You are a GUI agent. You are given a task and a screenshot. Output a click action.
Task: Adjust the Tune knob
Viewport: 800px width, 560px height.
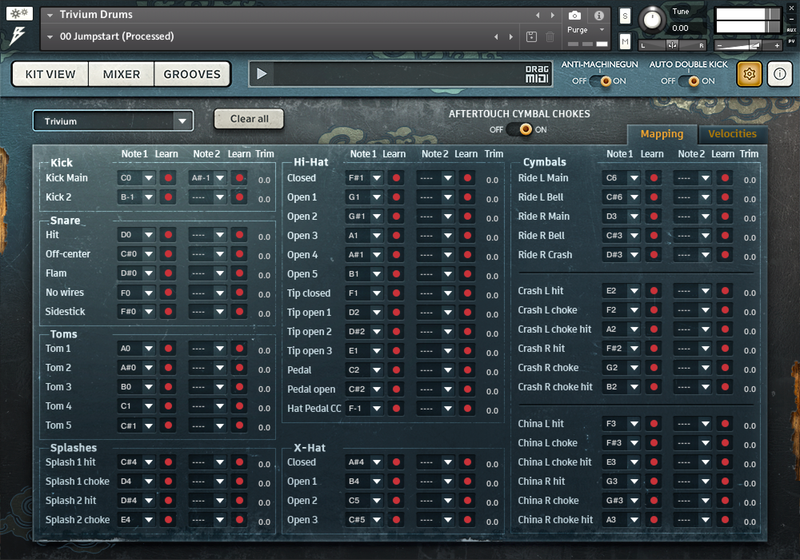tap(652, 20)
